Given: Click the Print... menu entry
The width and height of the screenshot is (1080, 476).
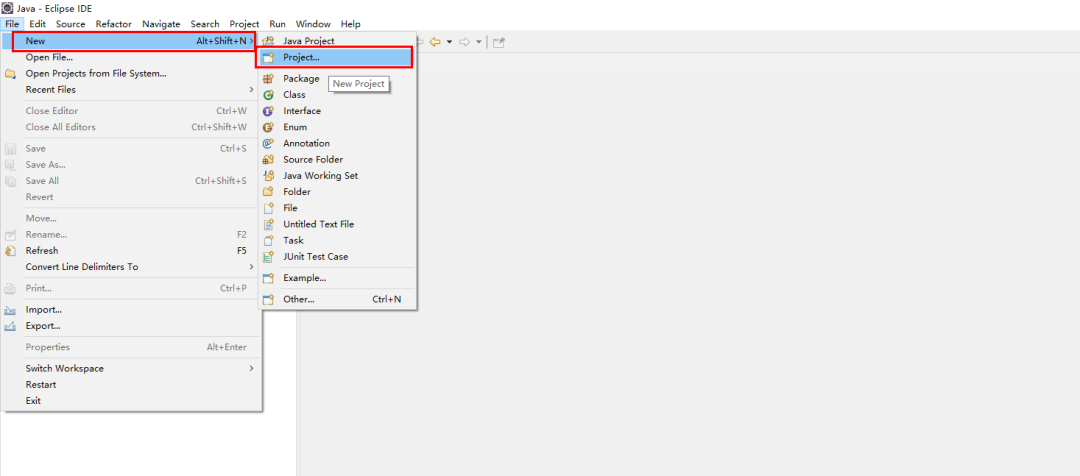Looking at the screenshot, I should point(131,288).
